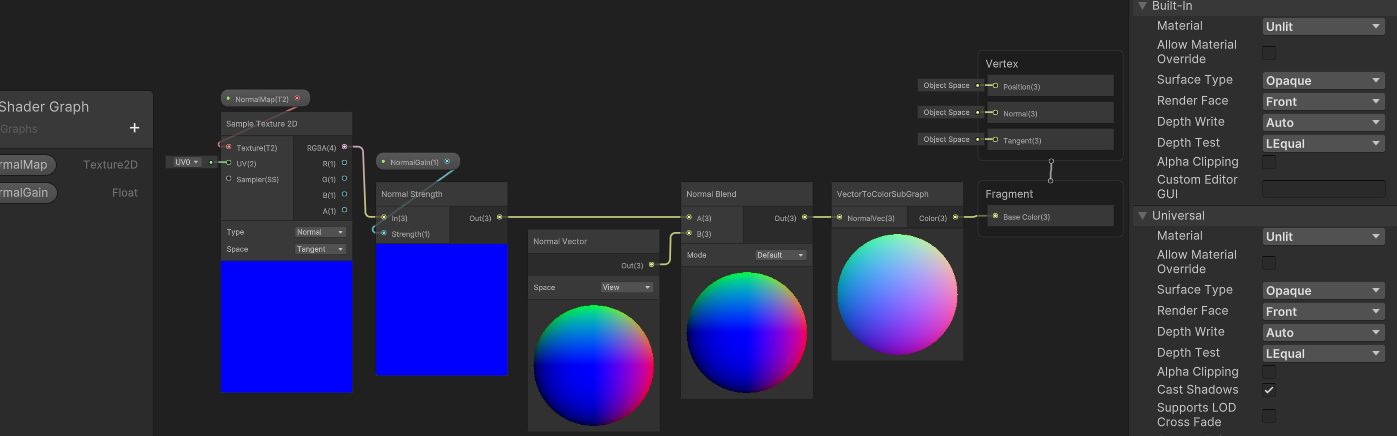Screen dimensions: 1397x436
Task: Click Vertex Normal(3) port
Action: click(x=994, y=113)
